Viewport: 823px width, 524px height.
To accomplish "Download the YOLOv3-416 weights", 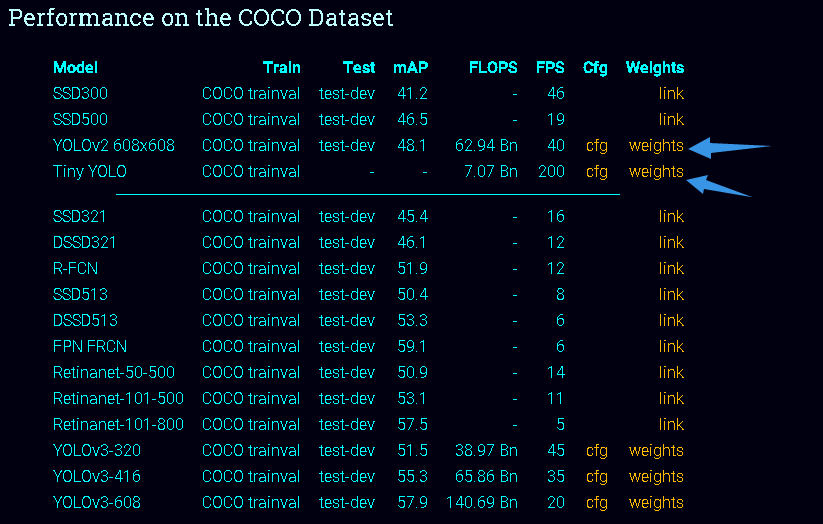I will pyautogui.click(x=656, y=477).
